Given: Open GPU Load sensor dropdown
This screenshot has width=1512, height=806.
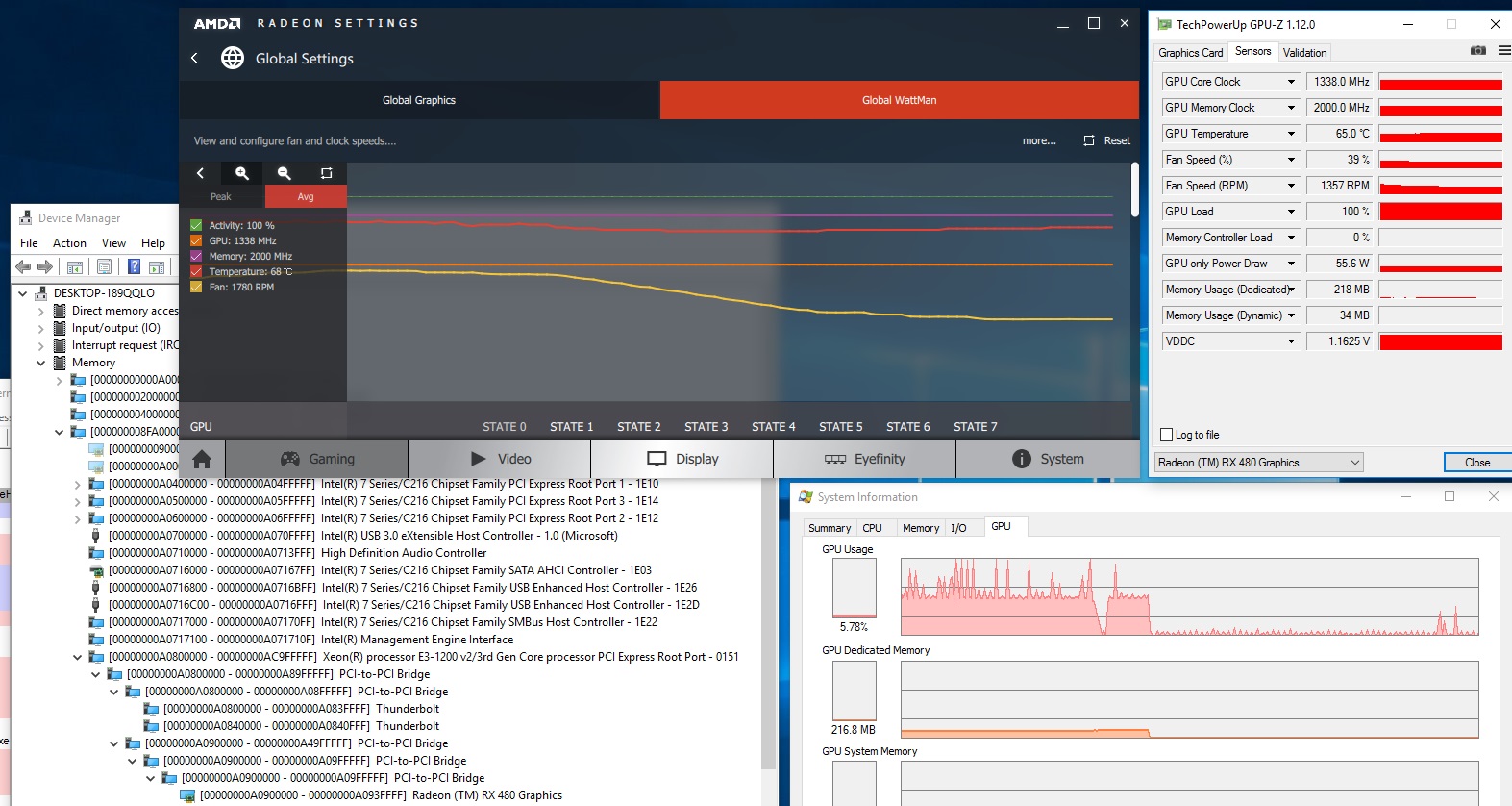Looking at the screenshot, I should [x=1291, y=212].
